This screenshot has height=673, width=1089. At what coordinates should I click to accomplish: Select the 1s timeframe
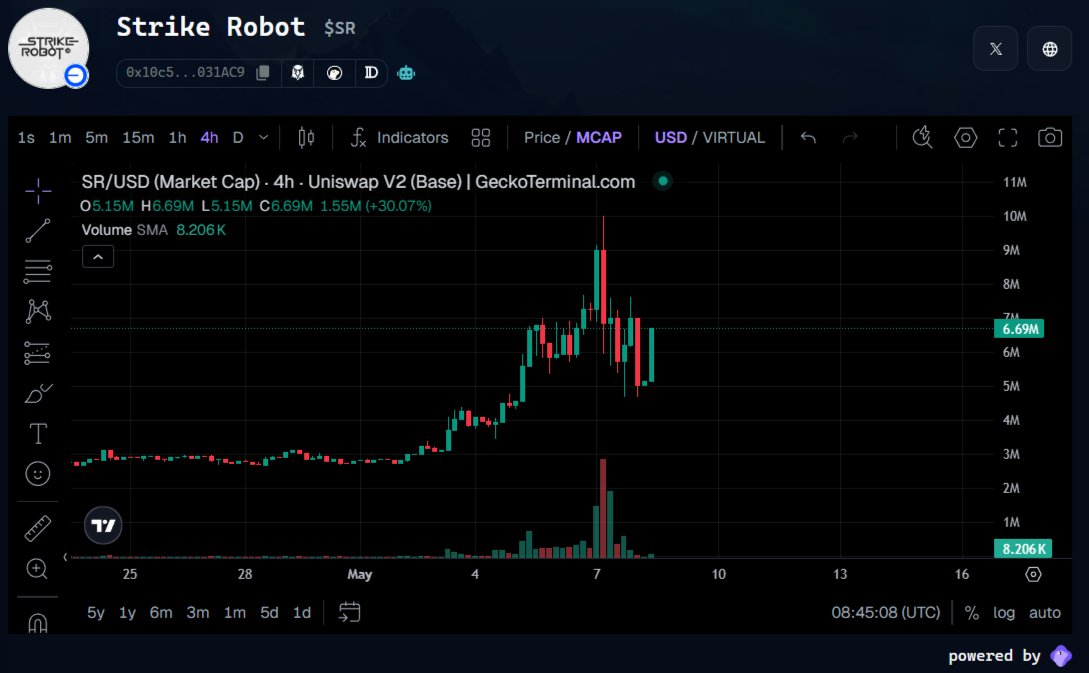coord(26,138)
